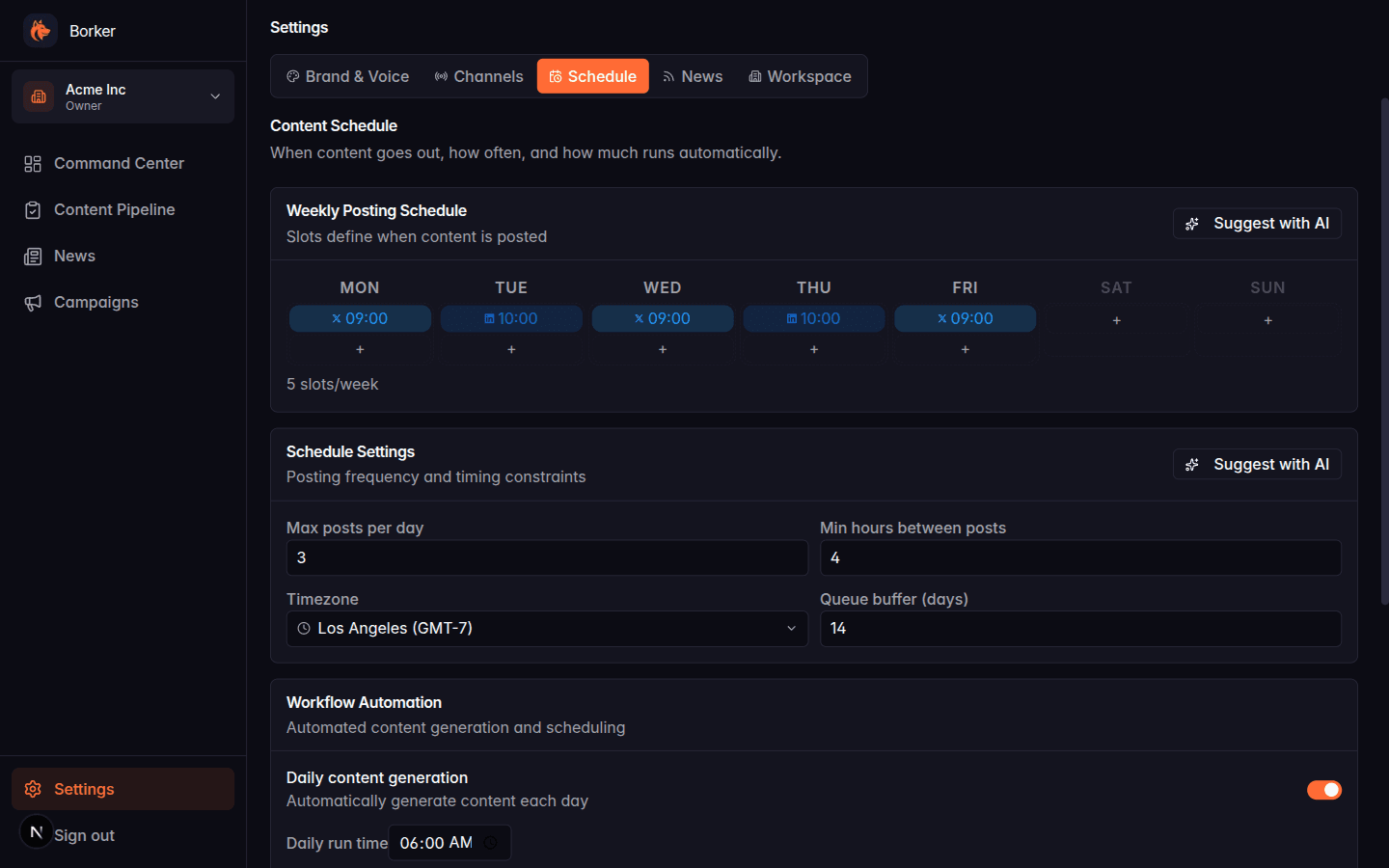Click Sign out at the bottom
This screenshot has width=1389, height=868.
(x=84, y=835)
